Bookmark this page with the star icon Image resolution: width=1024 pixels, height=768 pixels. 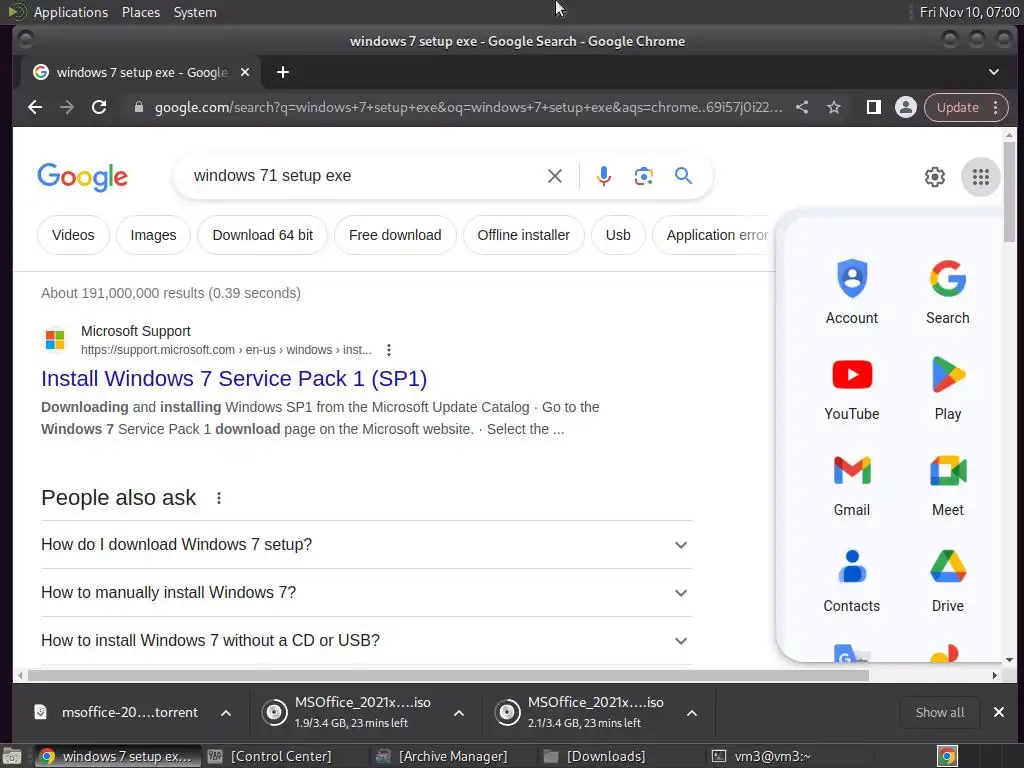pos(834,107)
